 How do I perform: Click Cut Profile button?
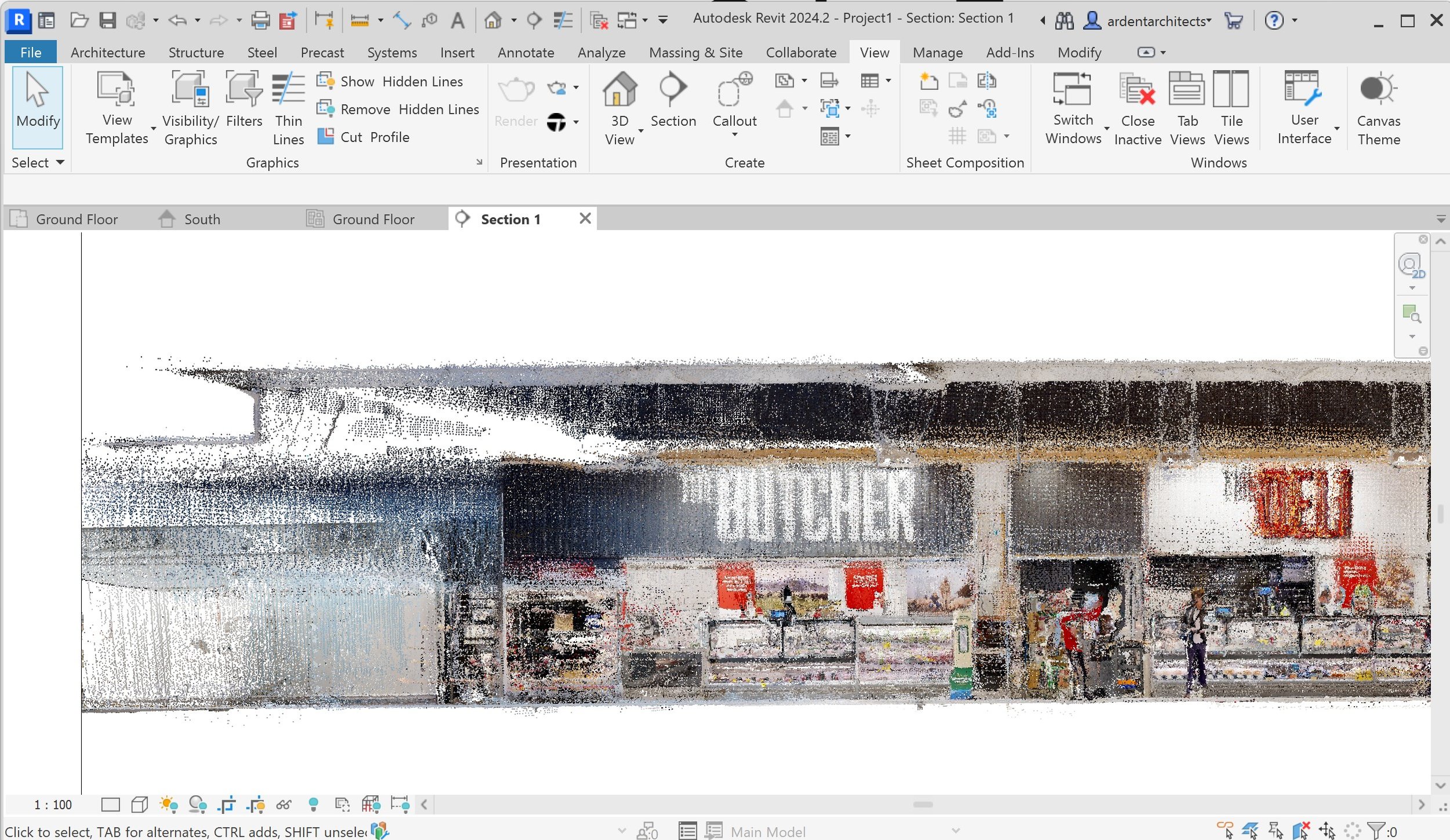364,137
